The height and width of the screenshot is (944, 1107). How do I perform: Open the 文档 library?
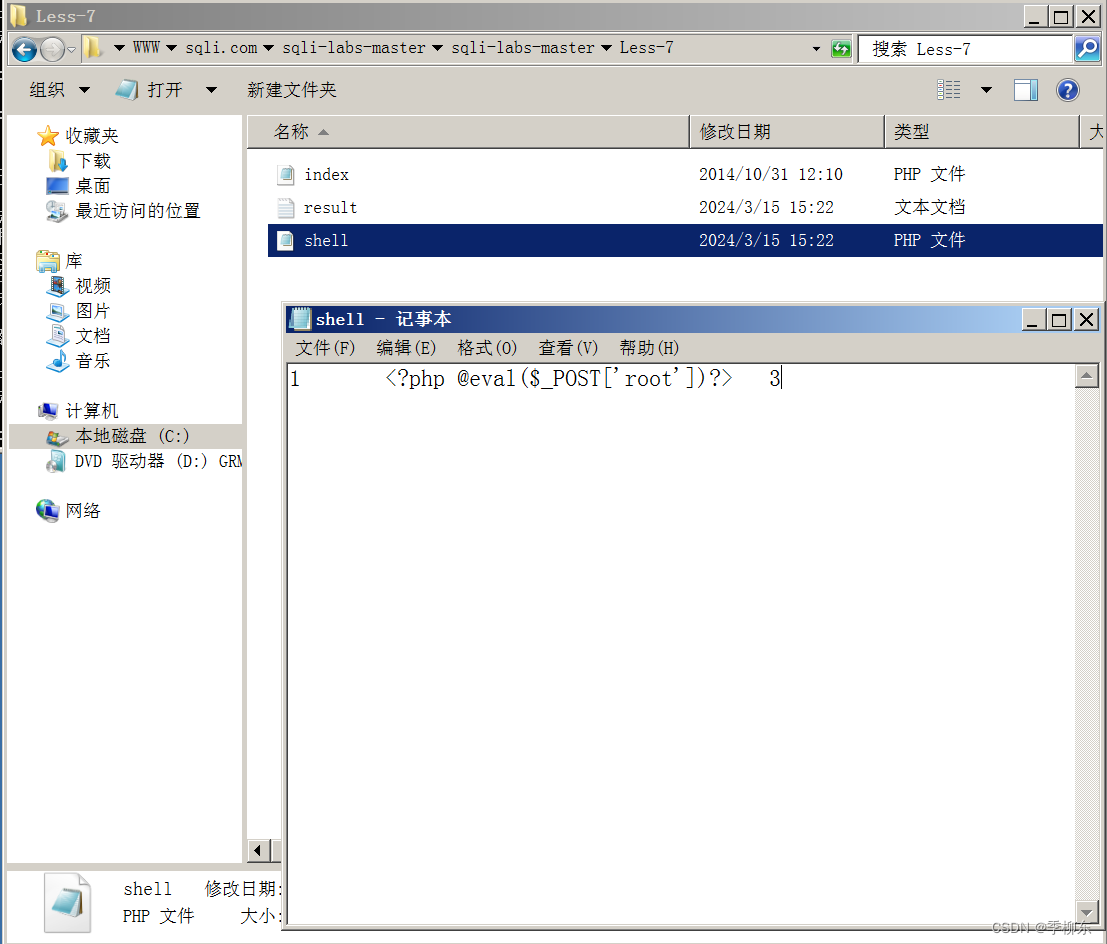[x=93, y=336]
